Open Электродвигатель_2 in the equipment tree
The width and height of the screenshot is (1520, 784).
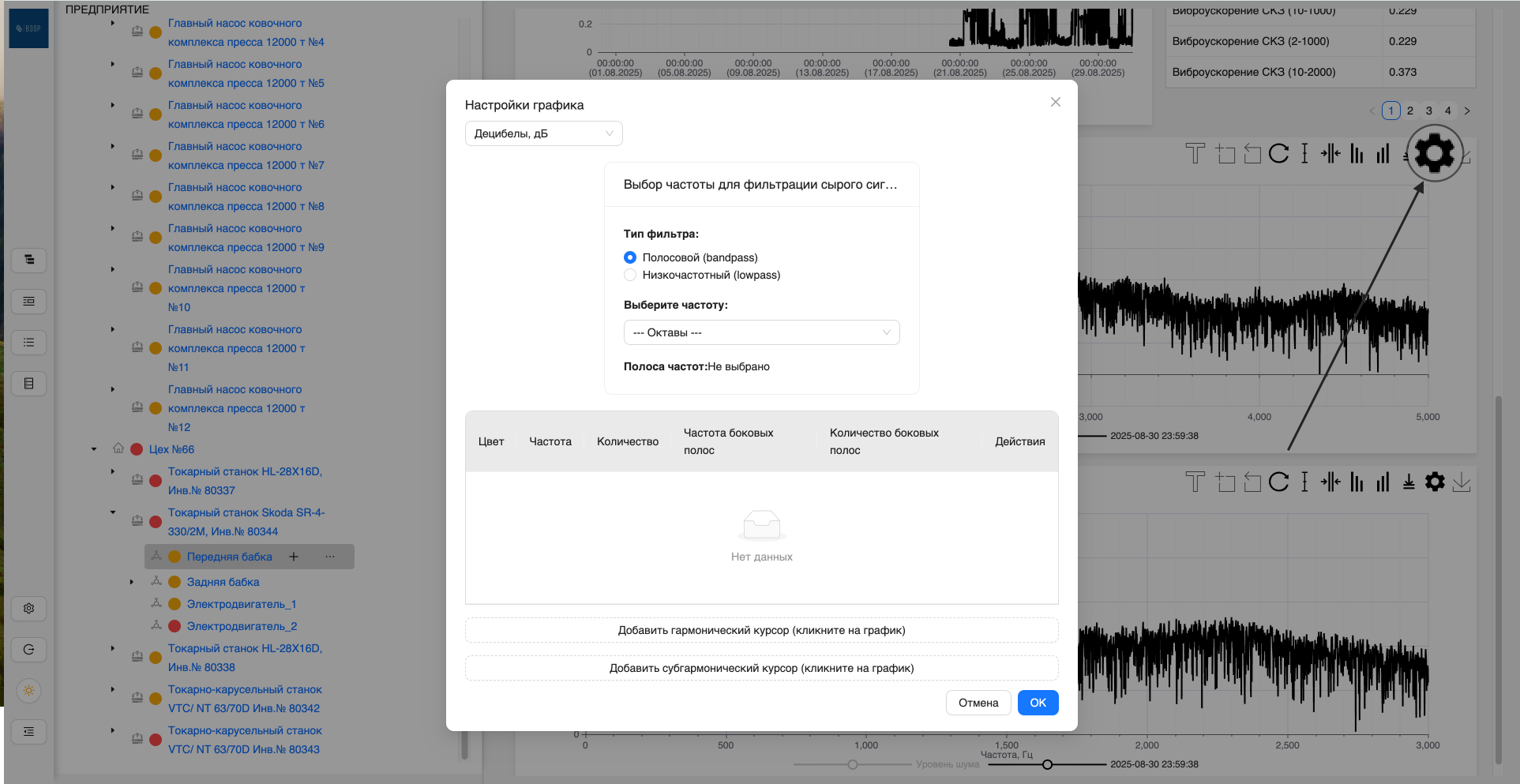coord(242,626)
